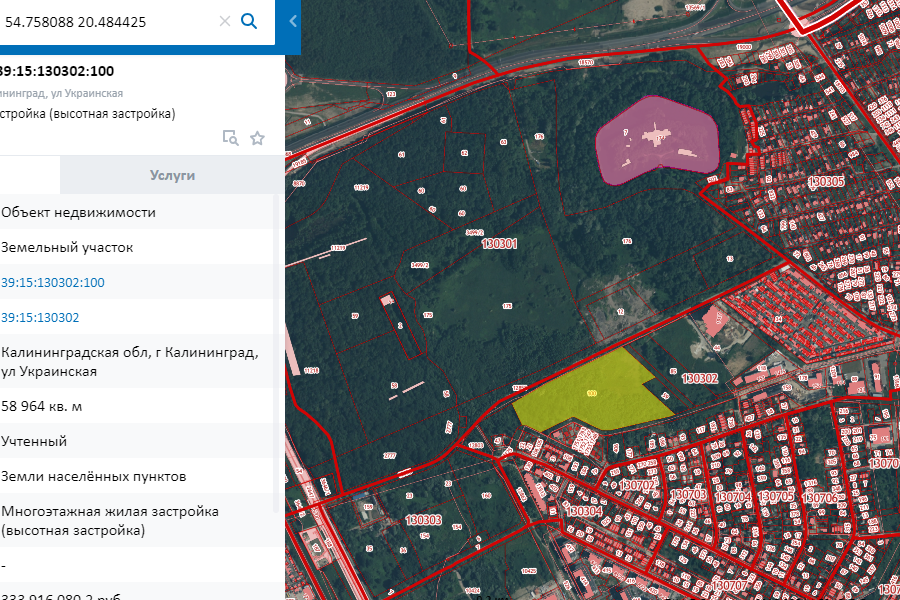This screenshot has height=600, width=900.
Task: Click the 130305 quarter label on the map
Action: click(x=825, y=182)
